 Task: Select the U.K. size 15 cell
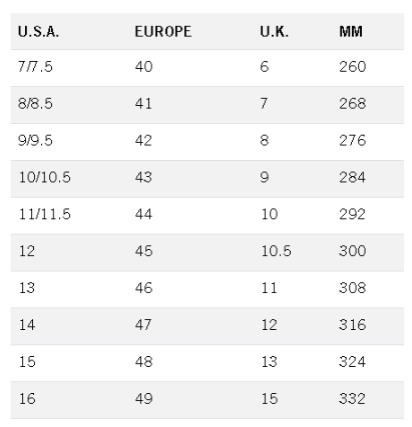click(x=269, y=399)
